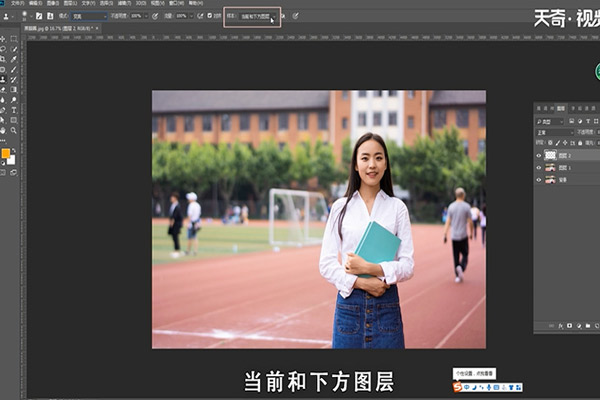The image size is (600, 400).
Task: Hide the background layer visibility eye
Action: (539, 180)
